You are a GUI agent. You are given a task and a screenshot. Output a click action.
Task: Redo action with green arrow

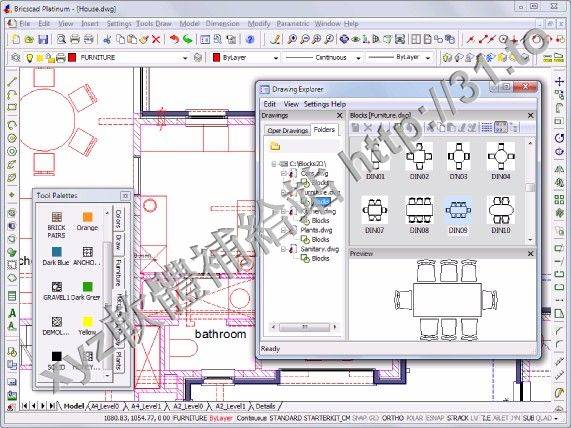pyautogui.click(x=188, y=39)
